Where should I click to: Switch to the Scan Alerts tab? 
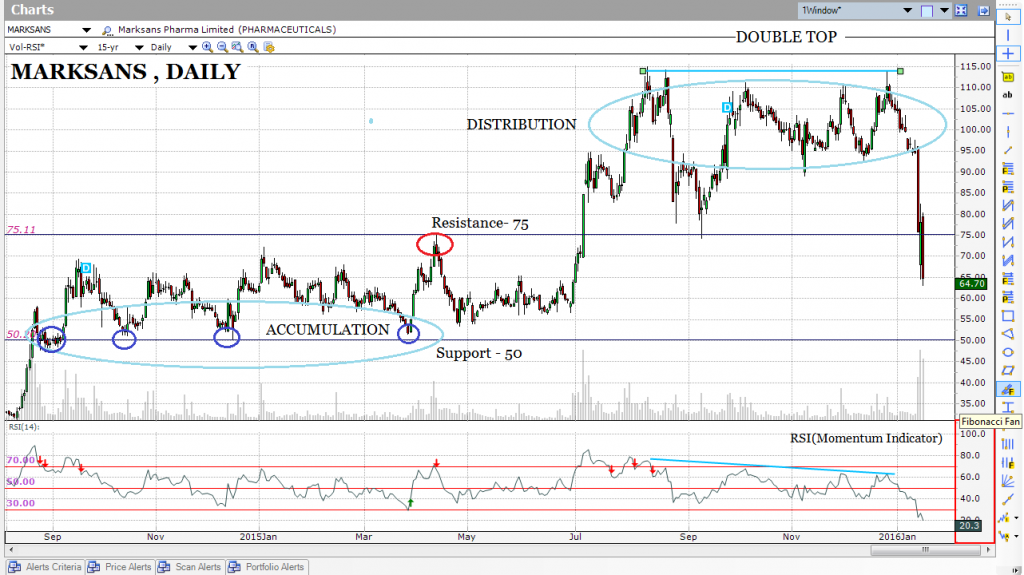(190, 567)
